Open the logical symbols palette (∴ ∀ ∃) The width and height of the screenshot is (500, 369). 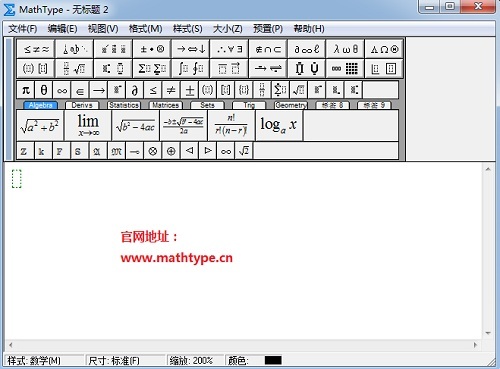click(229, 49)
